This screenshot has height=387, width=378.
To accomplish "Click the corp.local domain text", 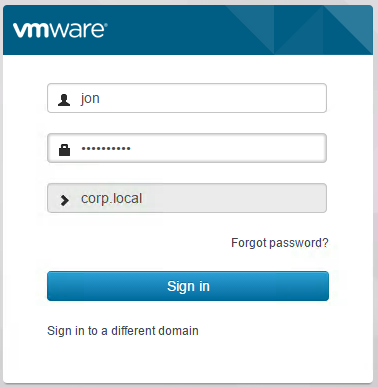I will [111, 199].
